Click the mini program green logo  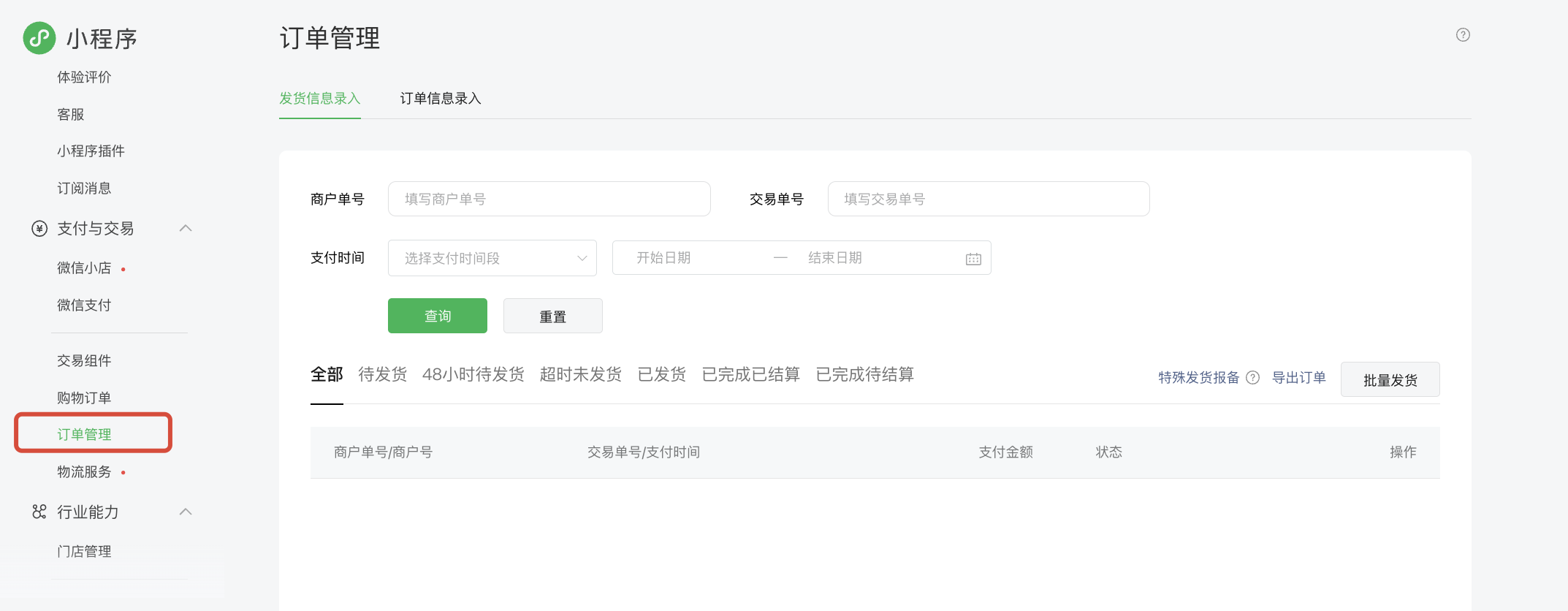point(39,38)
